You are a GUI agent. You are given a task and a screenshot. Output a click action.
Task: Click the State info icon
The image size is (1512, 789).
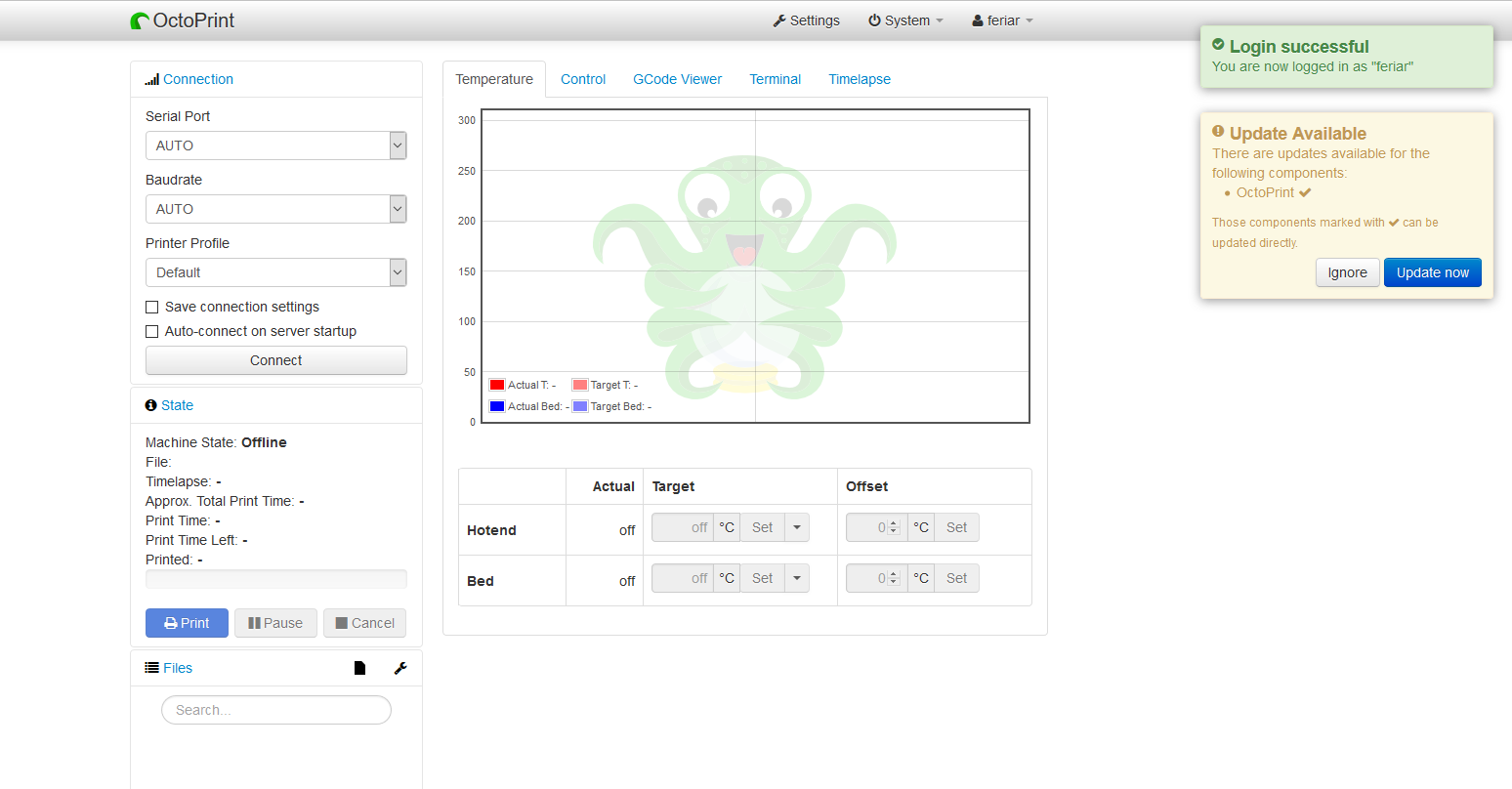point(151,405)
